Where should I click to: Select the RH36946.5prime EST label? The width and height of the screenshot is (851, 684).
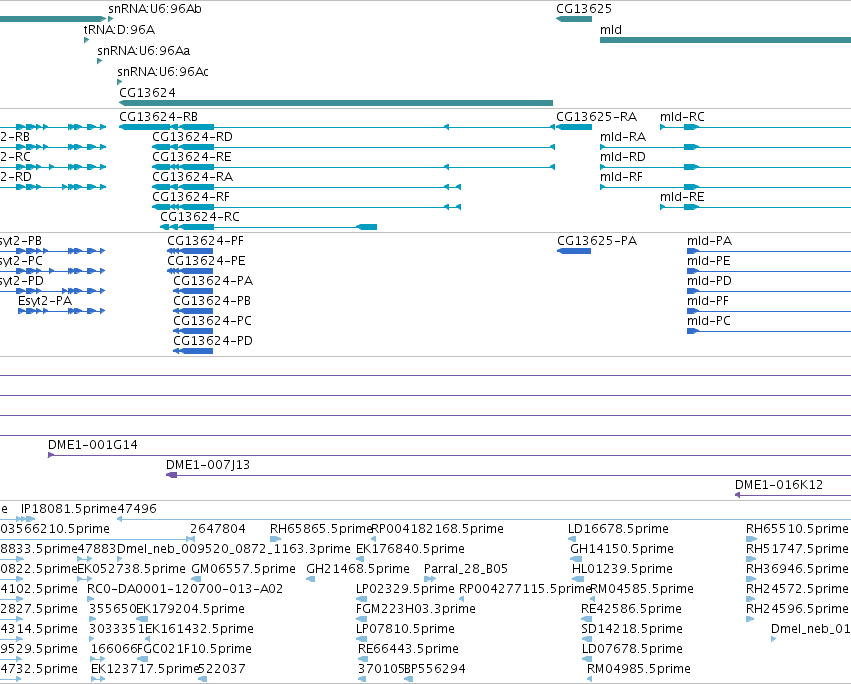797,569
